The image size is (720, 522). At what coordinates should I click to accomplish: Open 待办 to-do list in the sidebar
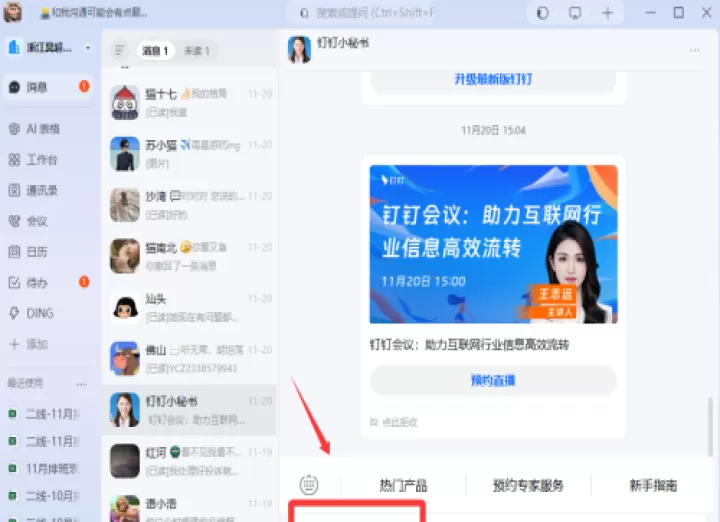[48, 282]
